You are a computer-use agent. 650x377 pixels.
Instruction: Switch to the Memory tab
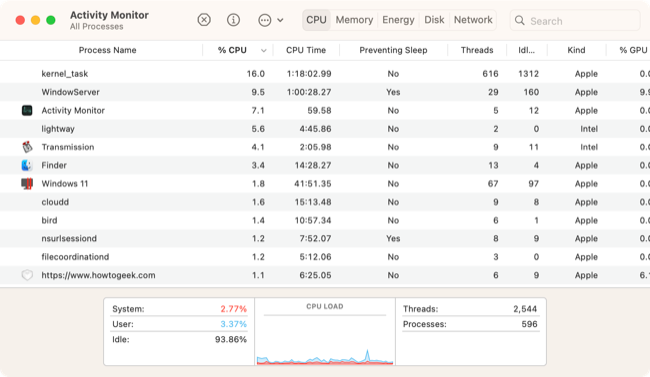click(354, 20)
